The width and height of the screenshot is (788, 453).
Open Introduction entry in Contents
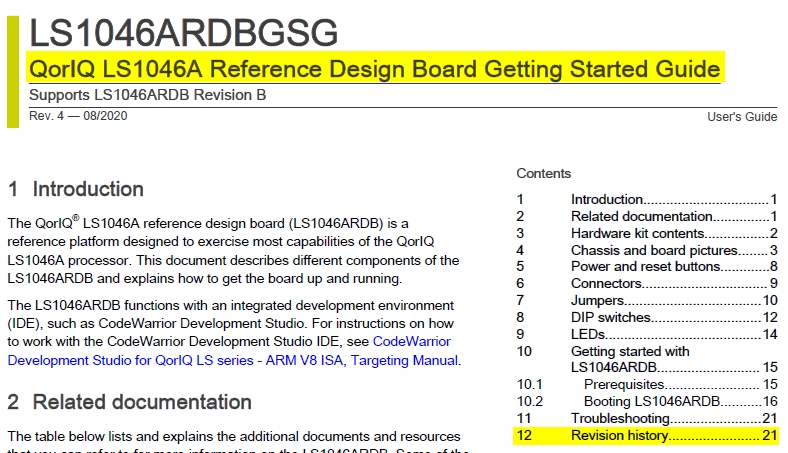pos(647,200)
